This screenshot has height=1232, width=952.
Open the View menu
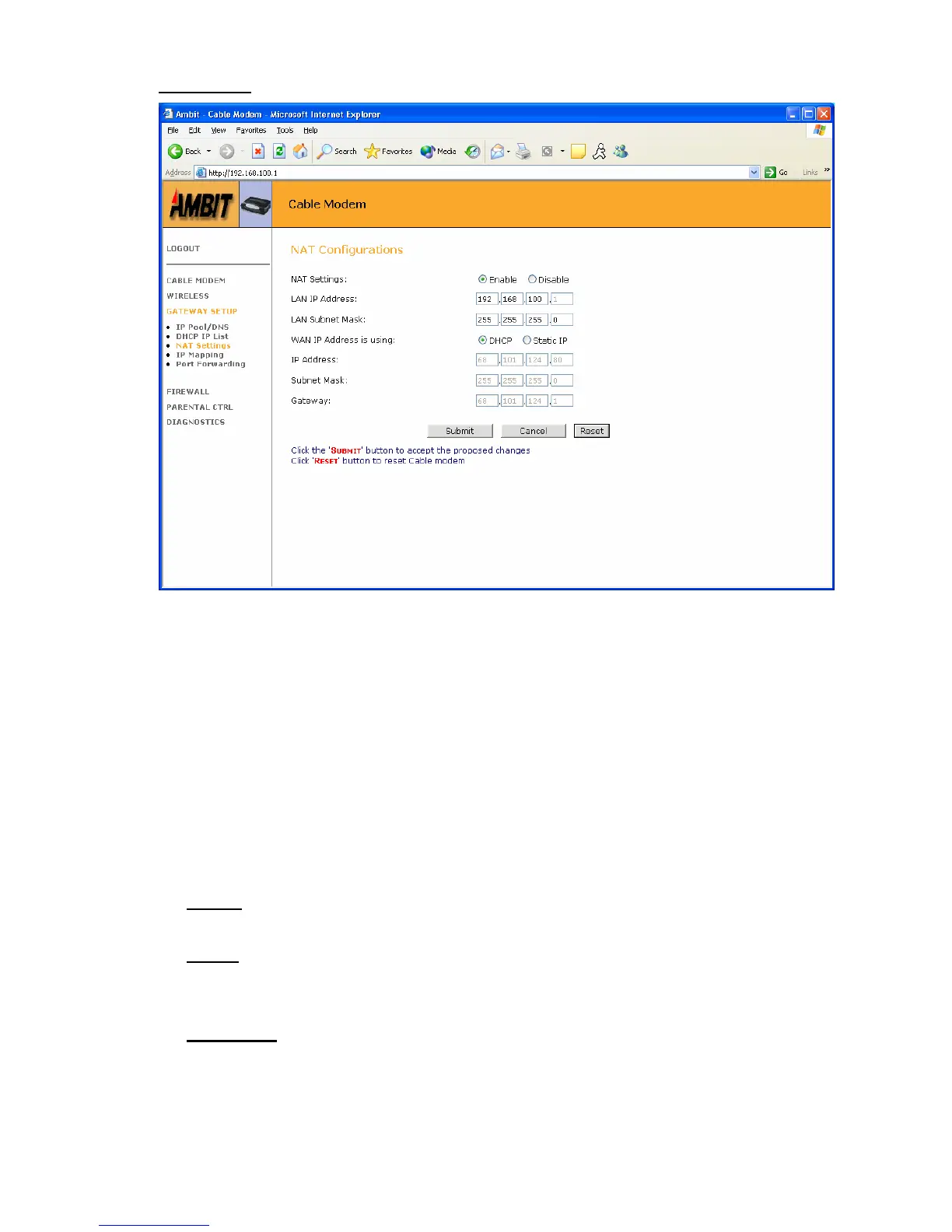pyautogui.click(x=219, y=131)
